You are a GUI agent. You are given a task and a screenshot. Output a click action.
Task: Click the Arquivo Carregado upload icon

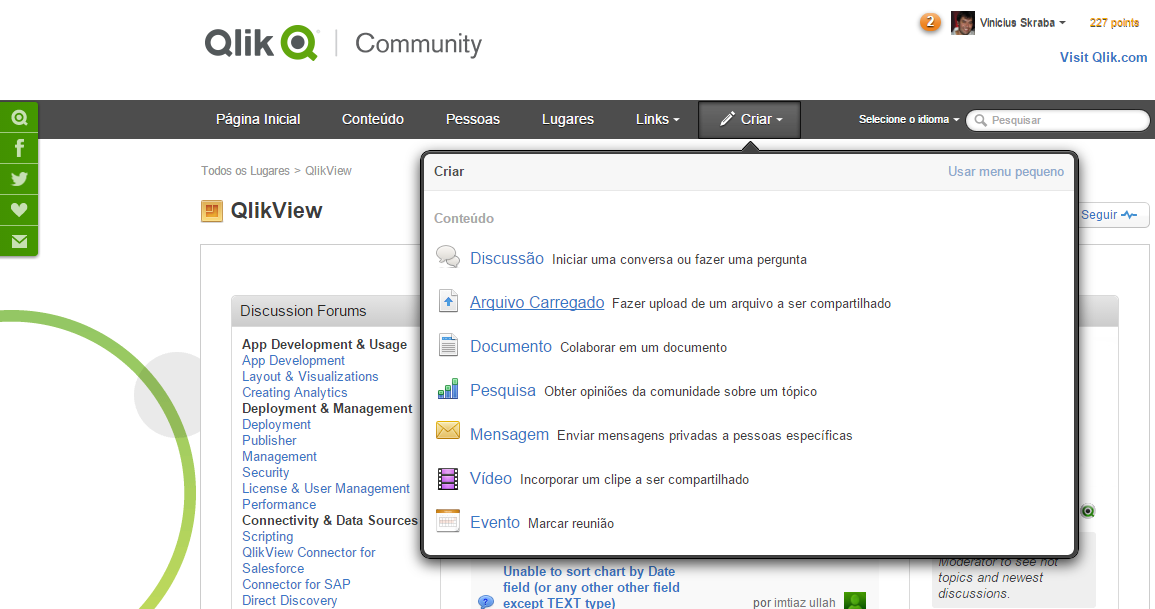point(448,301)
